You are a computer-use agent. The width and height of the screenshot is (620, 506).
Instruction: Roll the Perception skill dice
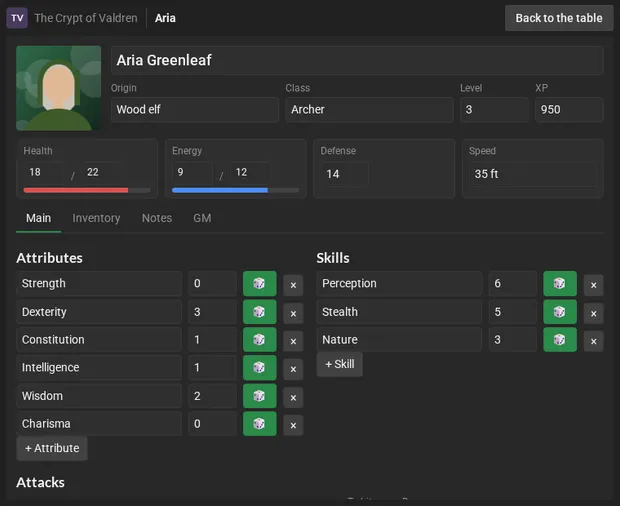560,283
